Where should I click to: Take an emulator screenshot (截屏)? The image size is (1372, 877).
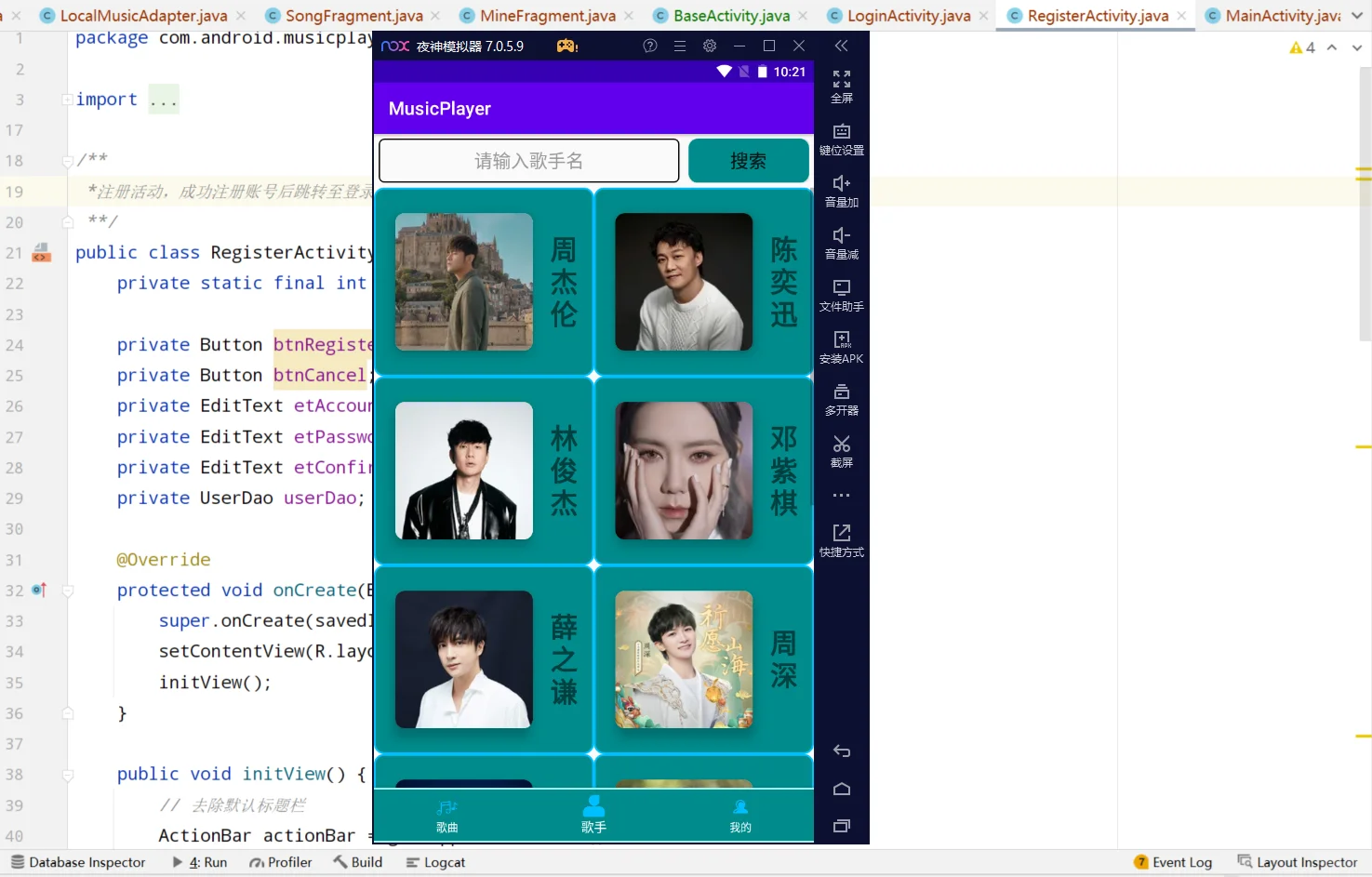[842, 451]
